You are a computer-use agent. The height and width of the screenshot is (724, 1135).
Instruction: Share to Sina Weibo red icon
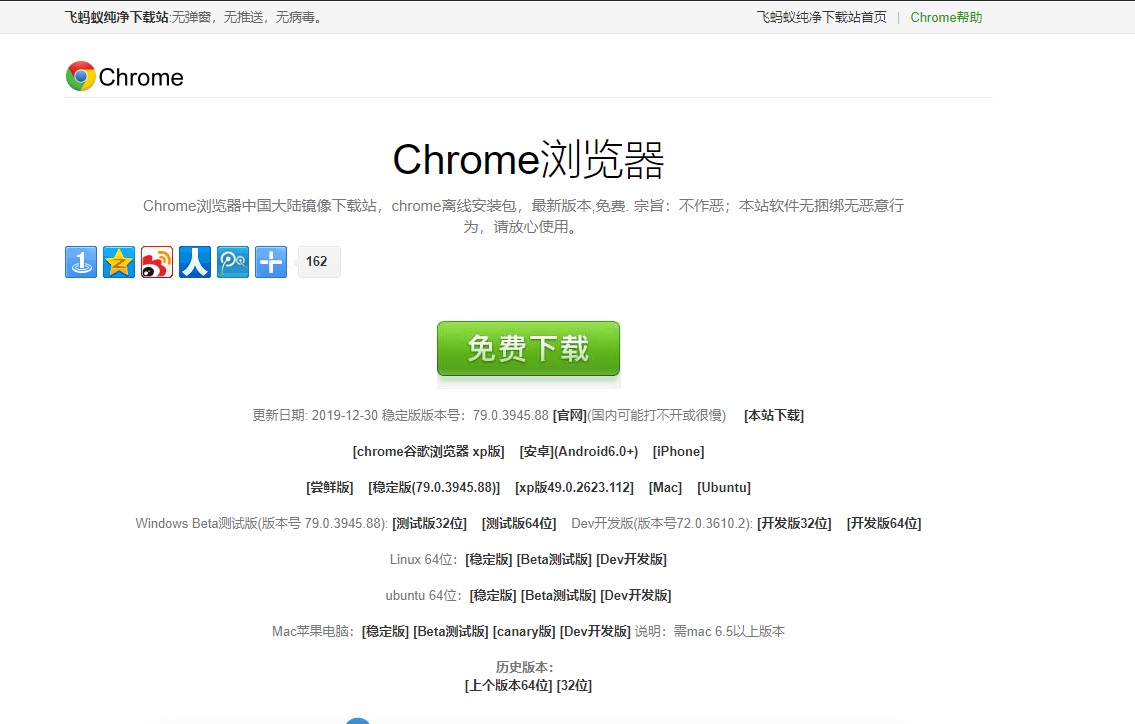(x=157, y=262)
